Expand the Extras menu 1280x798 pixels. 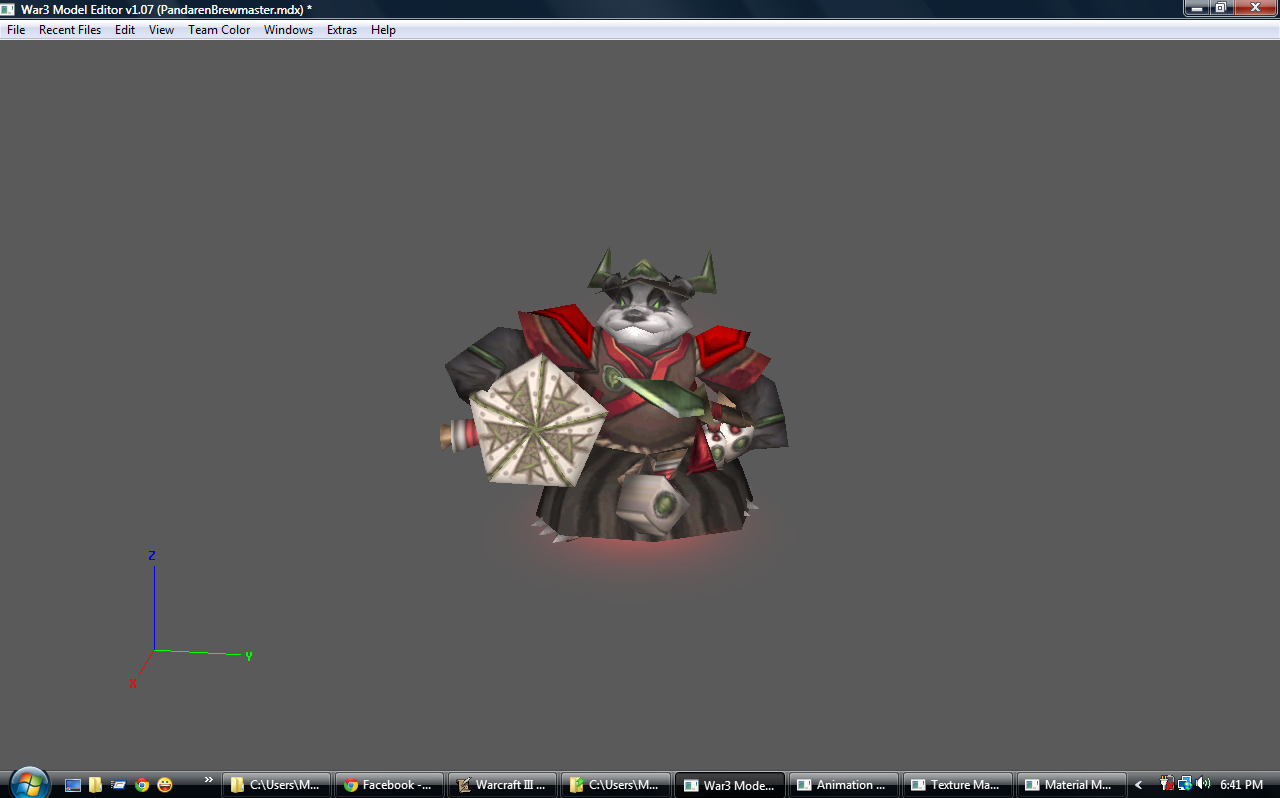(x=342, y=30)
